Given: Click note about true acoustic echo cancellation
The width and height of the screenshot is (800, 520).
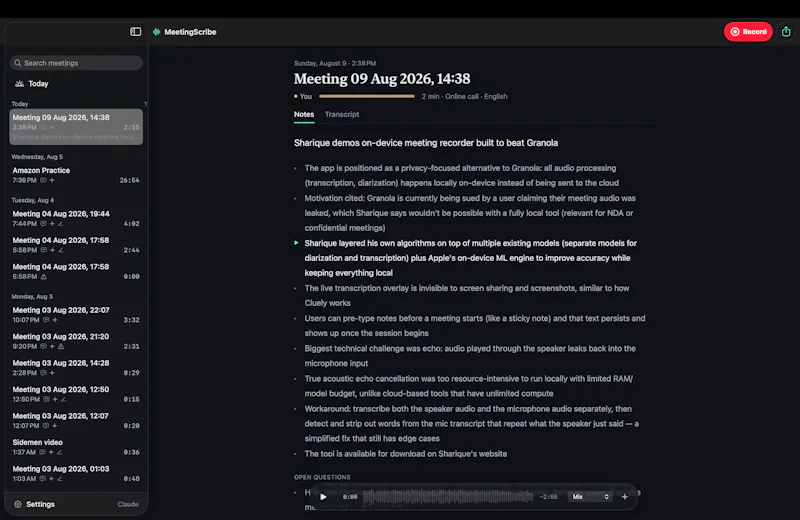Looking at the screenshot, I should tap(468, 386).
